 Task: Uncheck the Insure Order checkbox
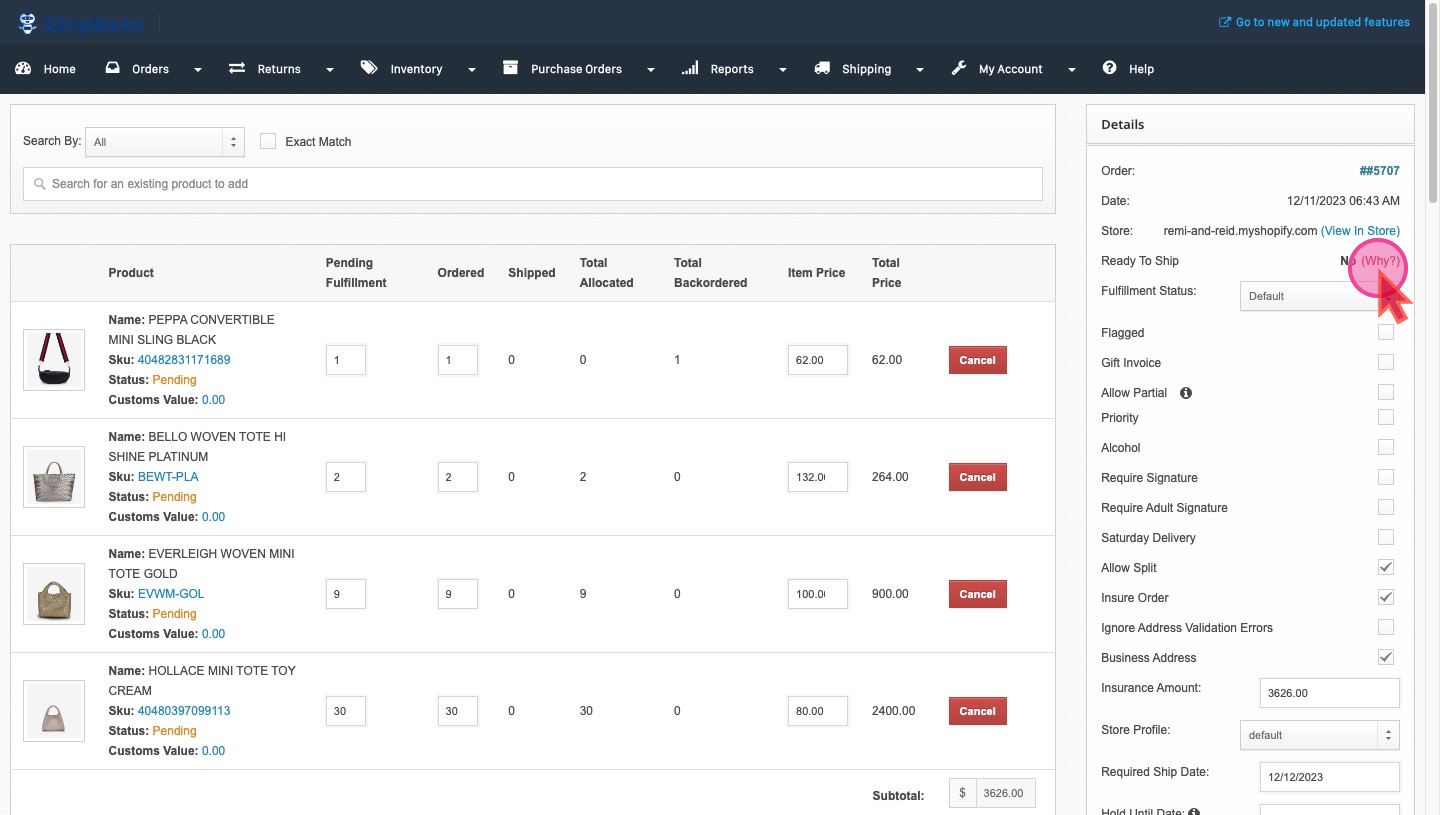(x=1386, y=597)
